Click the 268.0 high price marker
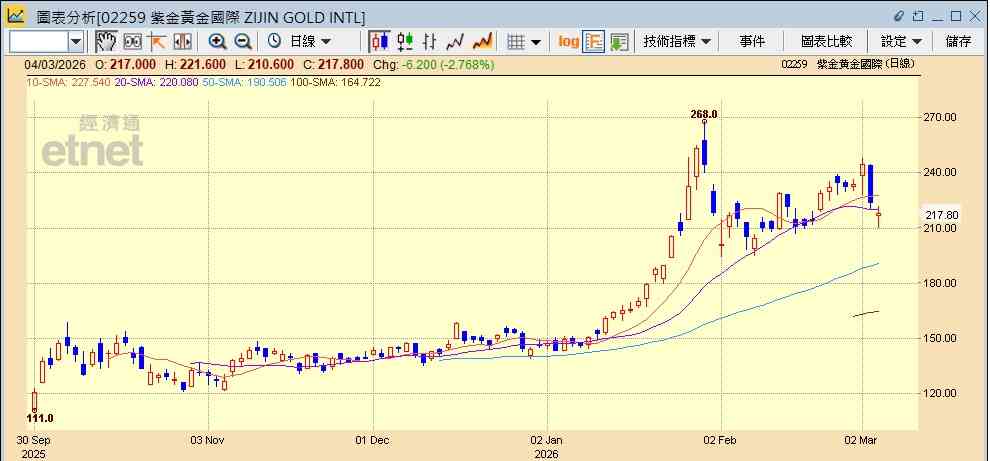This screenshot has width=990, height=461. 704,114
